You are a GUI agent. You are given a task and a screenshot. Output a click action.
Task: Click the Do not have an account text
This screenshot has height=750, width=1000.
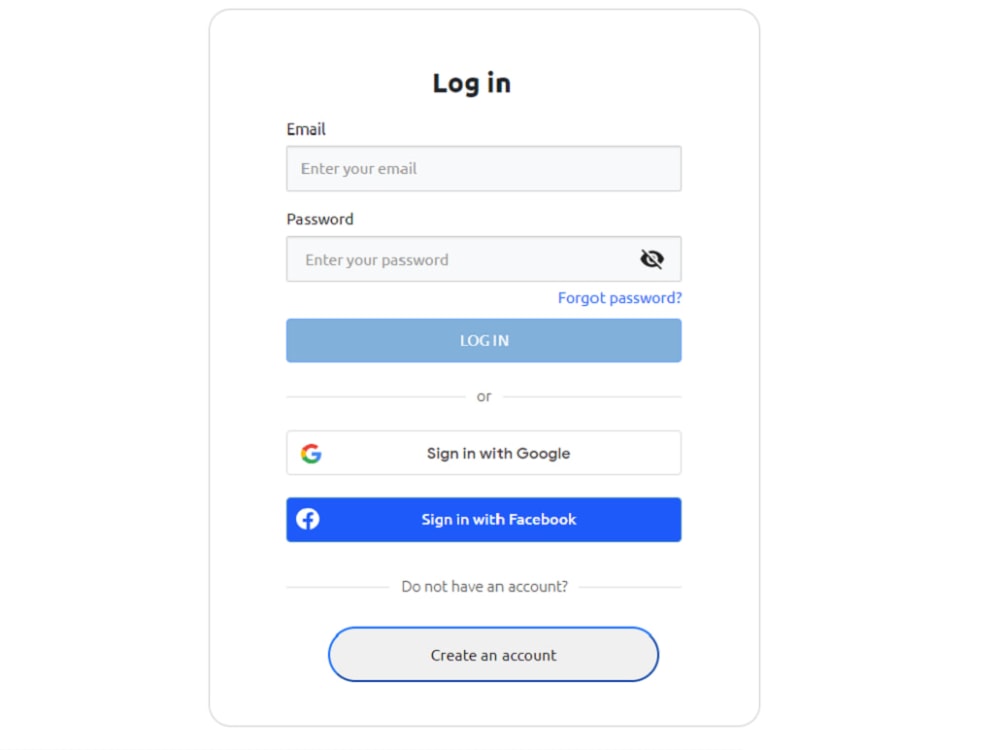tap(484, 587)
